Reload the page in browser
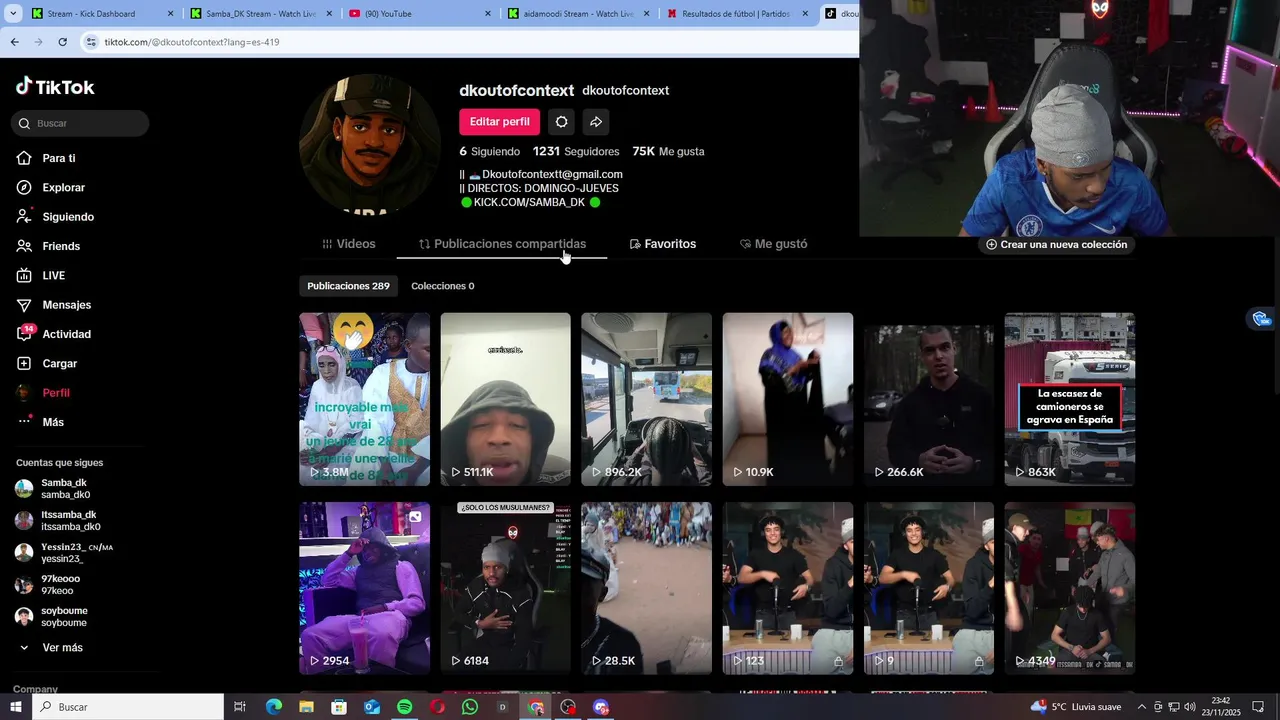1280x720 pixels. (x=62, y=42)
